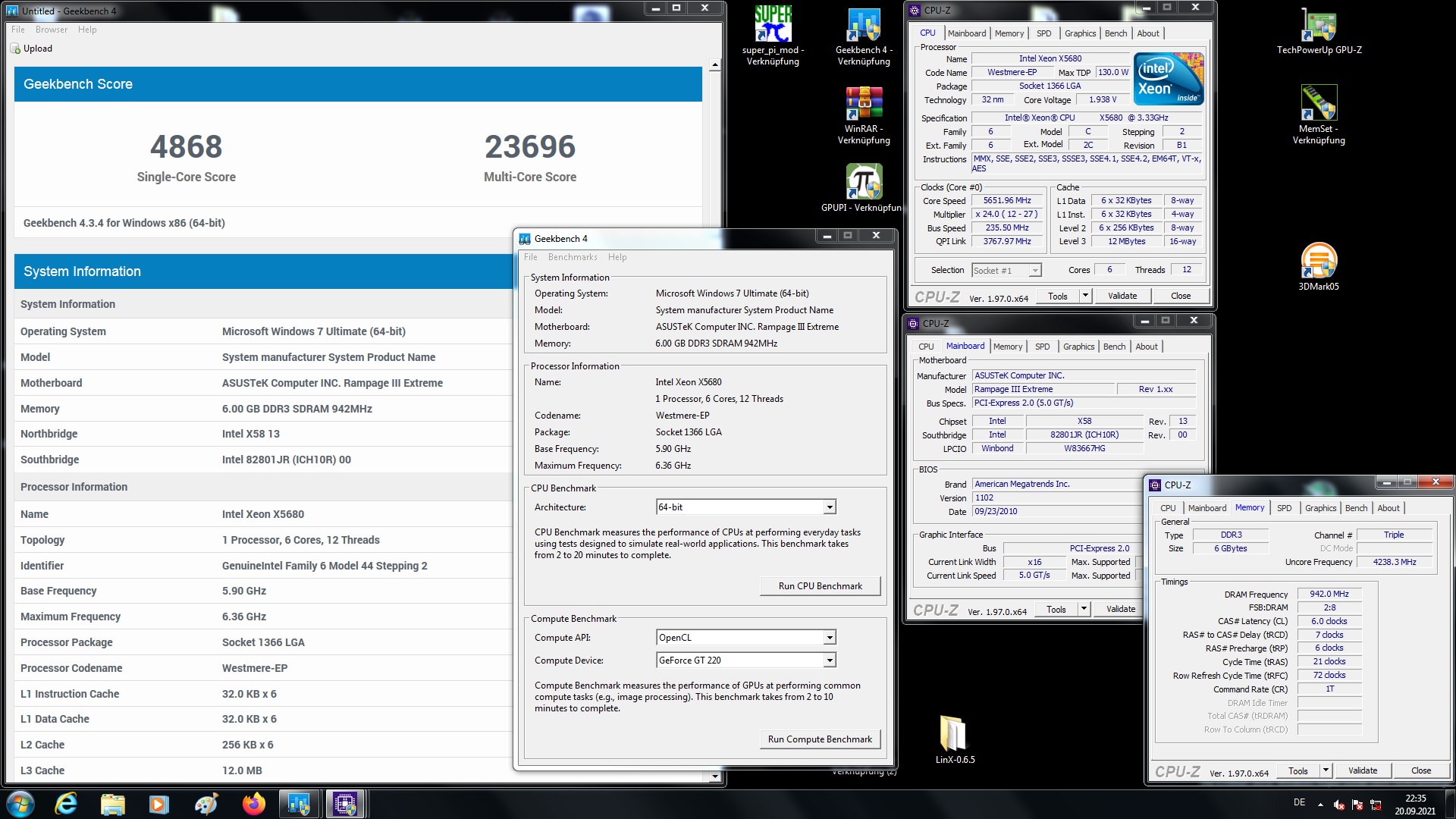Open File menu in Untitled Geekbench window
This screenshot has width=1456, height=819.
coord(18,30)
